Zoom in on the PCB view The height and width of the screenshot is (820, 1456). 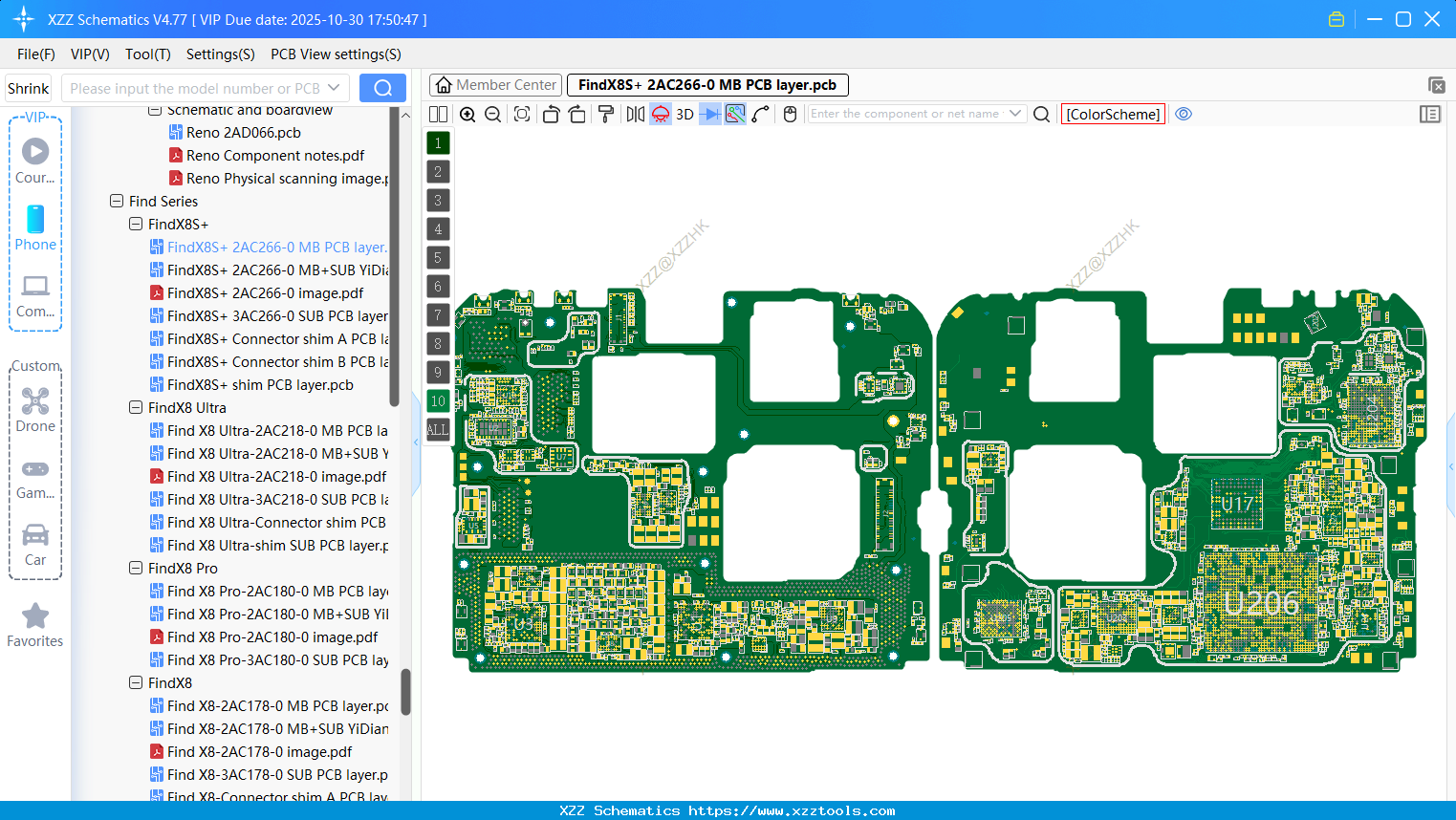tap(467, 113)
